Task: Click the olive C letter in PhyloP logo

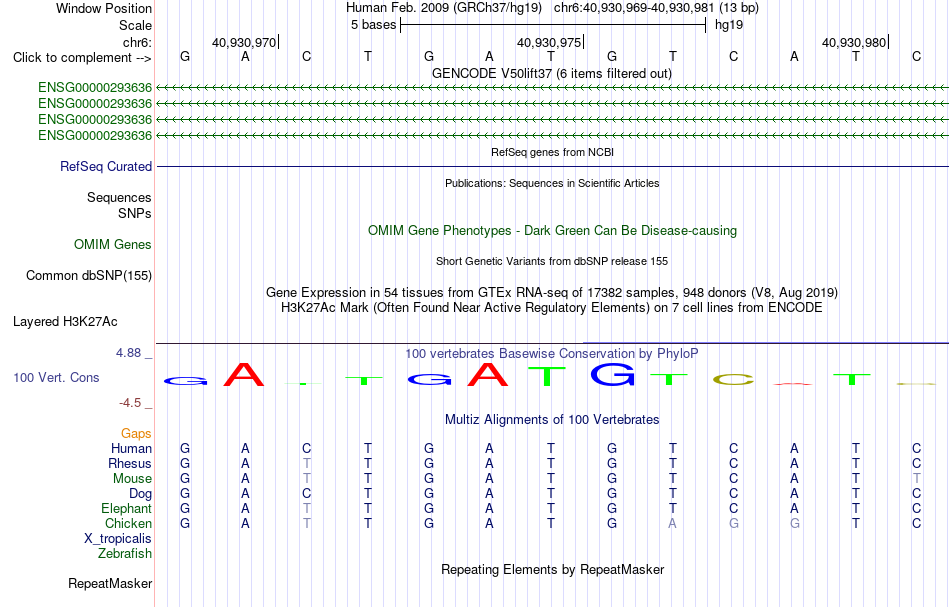Action: tap(734, 380)
